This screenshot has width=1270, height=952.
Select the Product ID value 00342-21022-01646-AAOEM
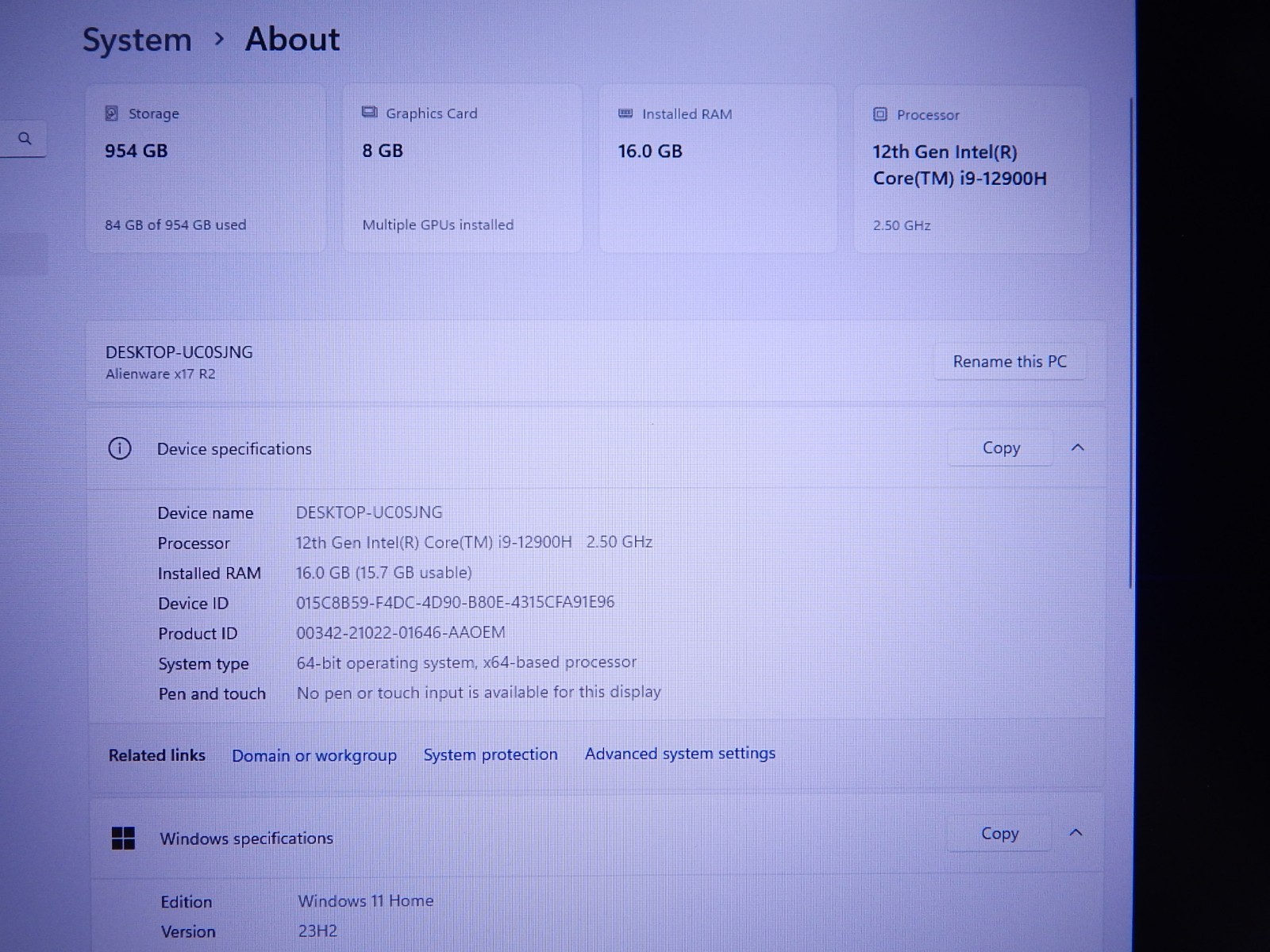[x=401, y=632]
